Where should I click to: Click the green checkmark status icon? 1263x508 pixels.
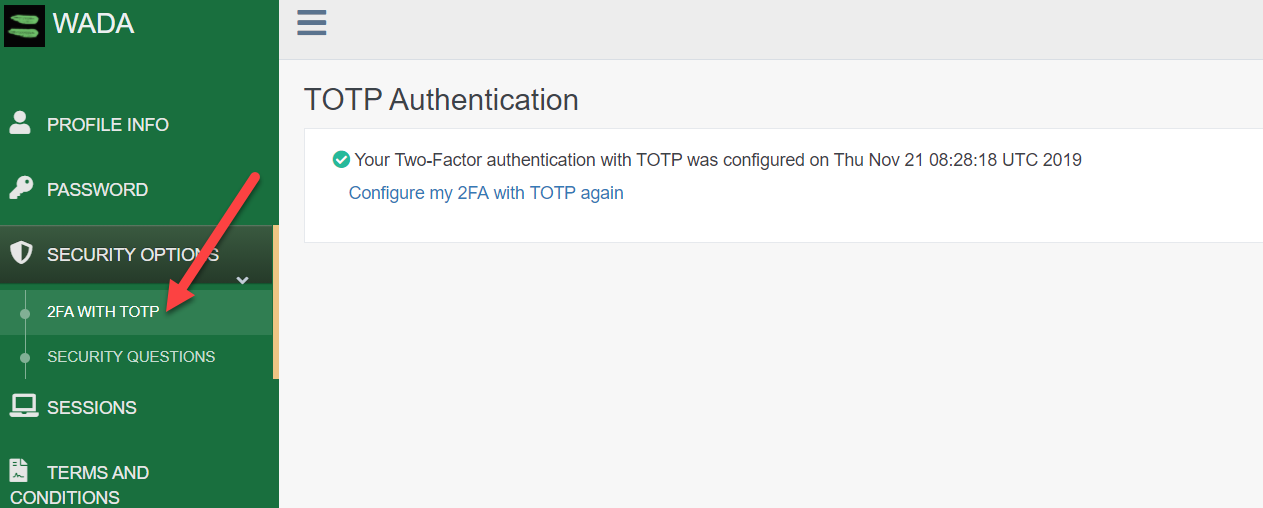[341, 159]
